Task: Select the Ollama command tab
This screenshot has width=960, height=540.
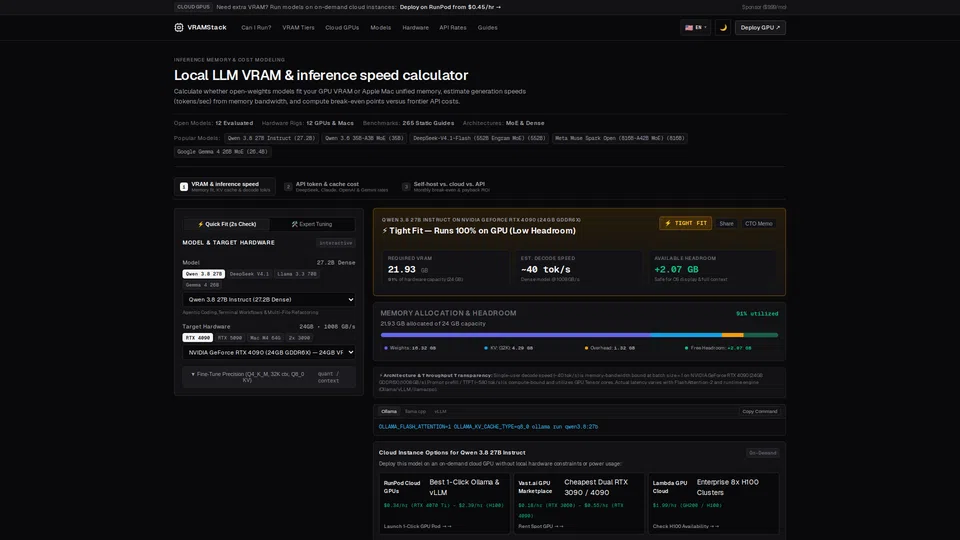Action: tap(389, 411)
